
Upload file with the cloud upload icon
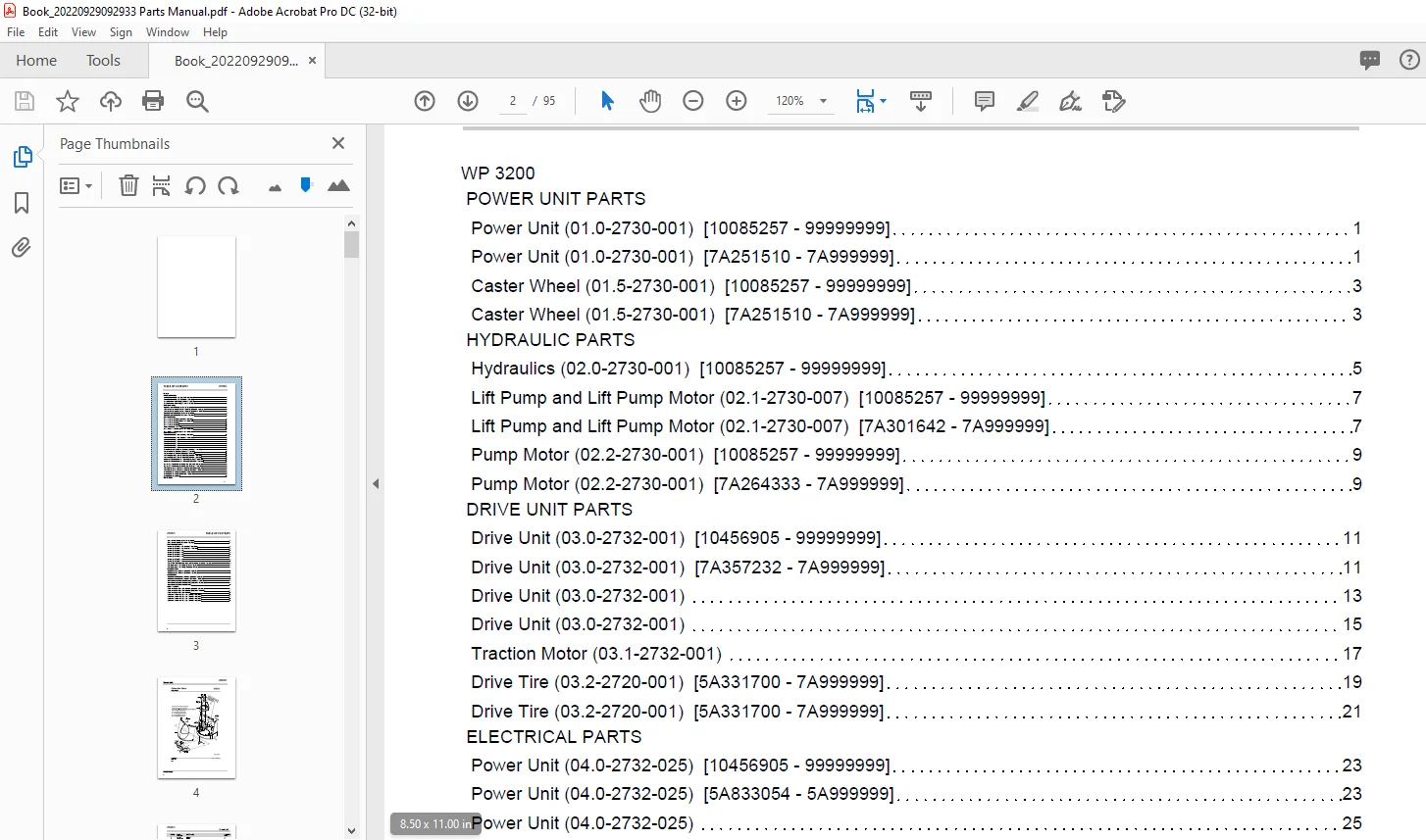111,101
